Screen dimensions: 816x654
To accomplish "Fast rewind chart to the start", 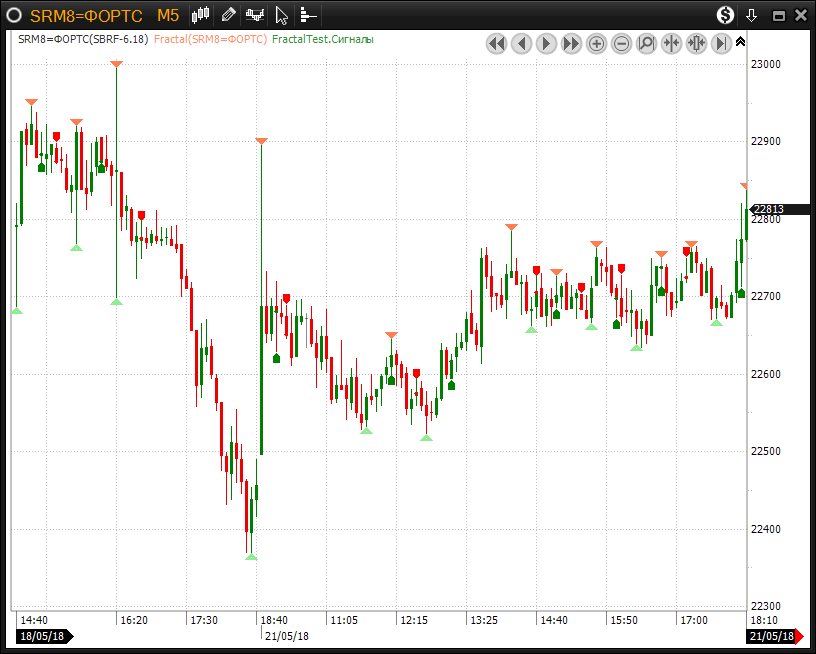I will click(496, 43).
